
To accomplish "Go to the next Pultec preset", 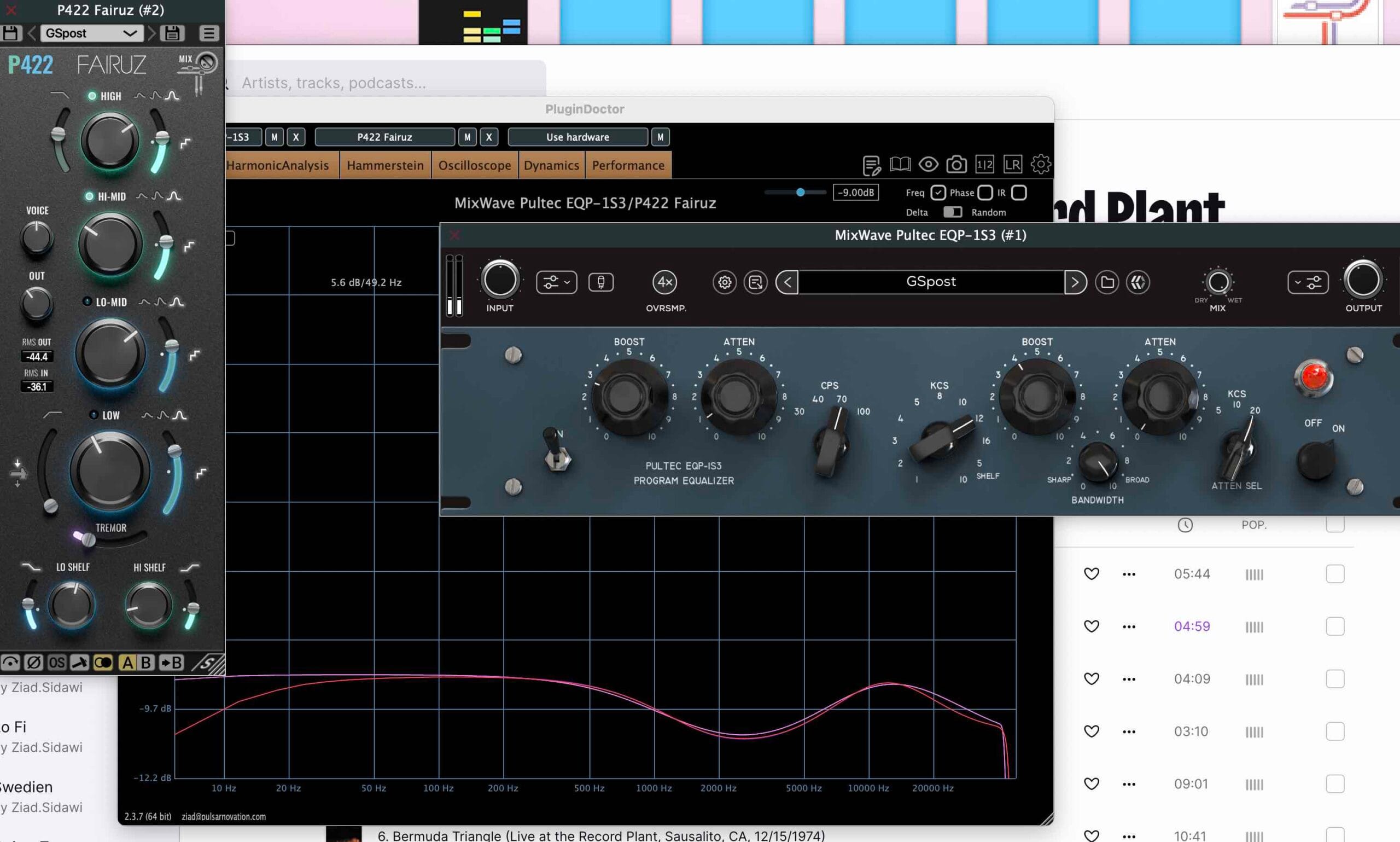I will coord(1075,282).
